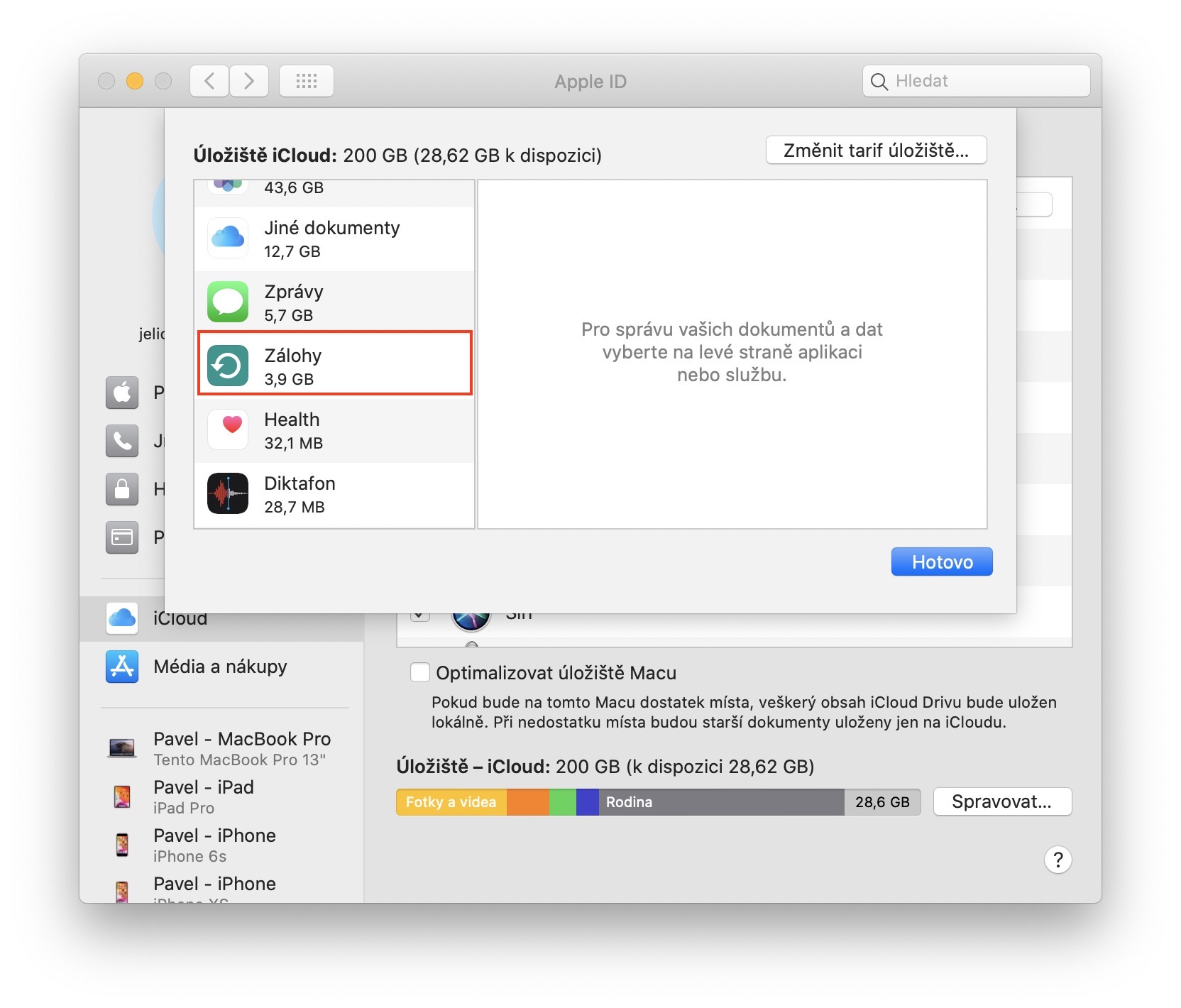The image size is (1181, 1008).
Task: Open Média a nákupy in sidebar
Action: 221,667
